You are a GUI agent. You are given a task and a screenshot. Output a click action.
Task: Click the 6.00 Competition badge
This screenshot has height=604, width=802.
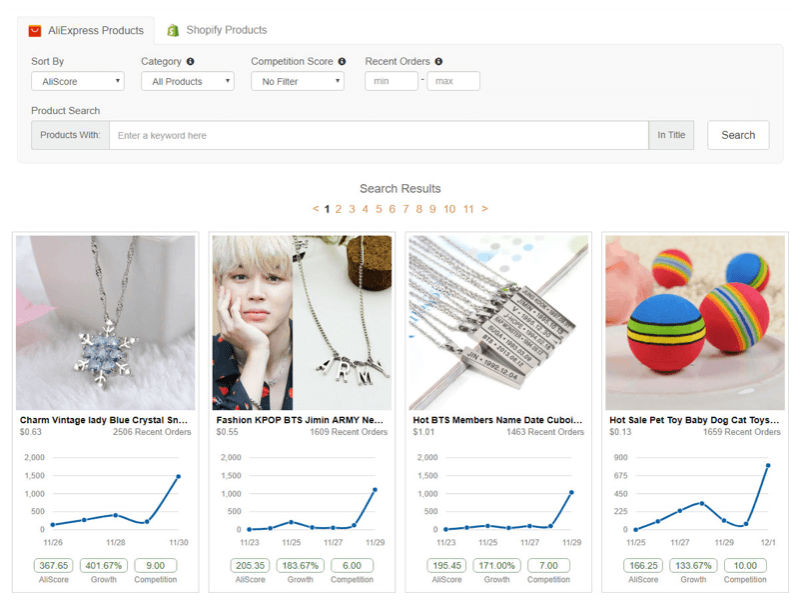352,566
